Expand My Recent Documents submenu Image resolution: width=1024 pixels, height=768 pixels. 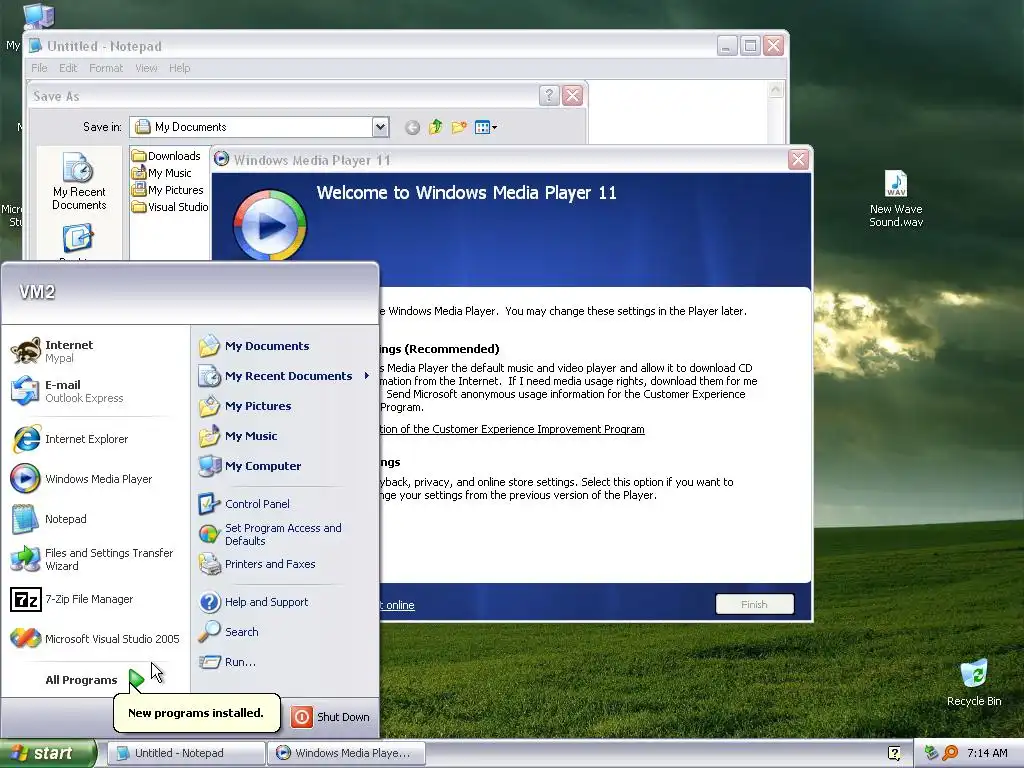pos(285,376)
